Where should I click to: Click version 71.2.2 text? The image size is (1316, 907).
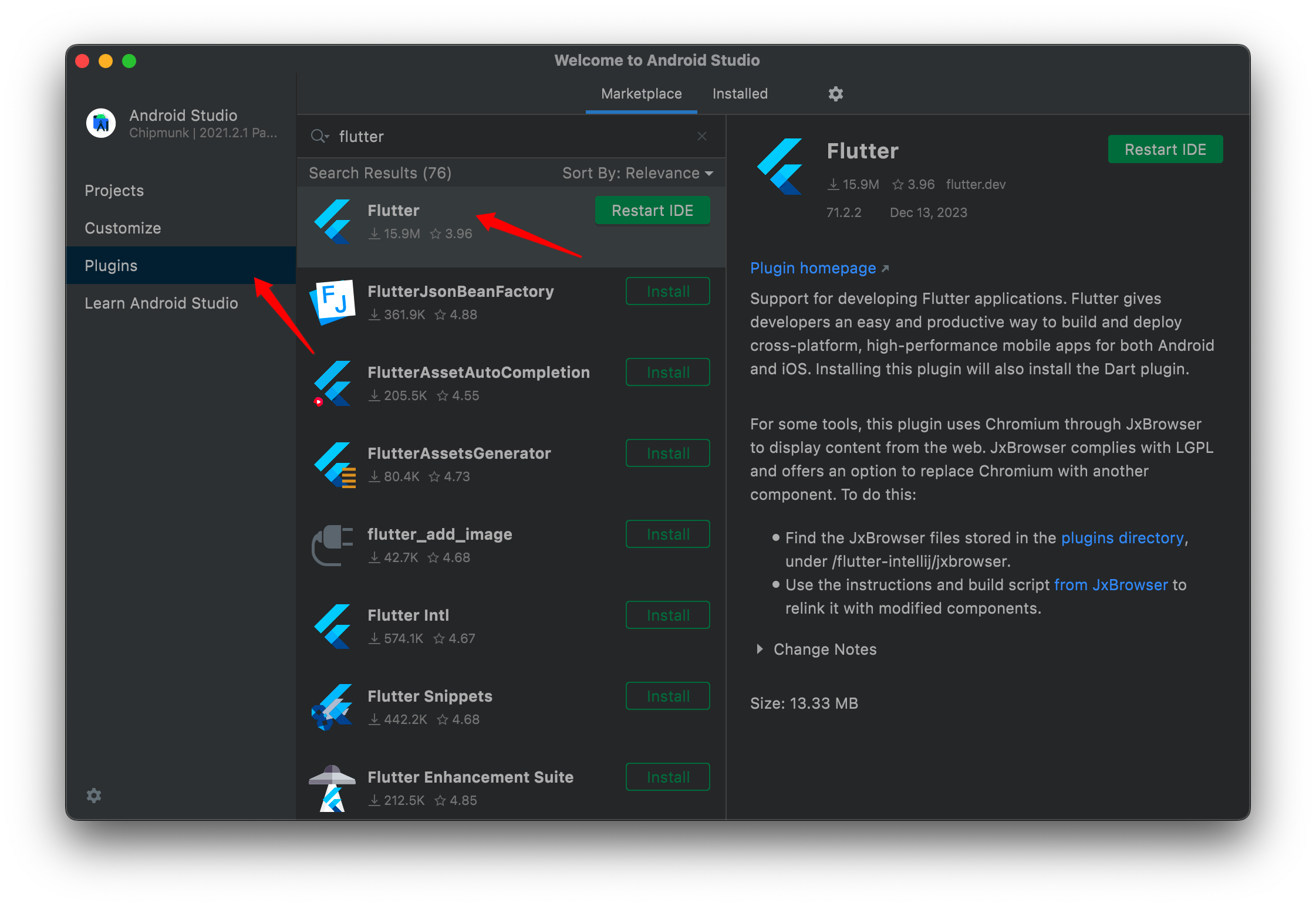pos(843,212)
